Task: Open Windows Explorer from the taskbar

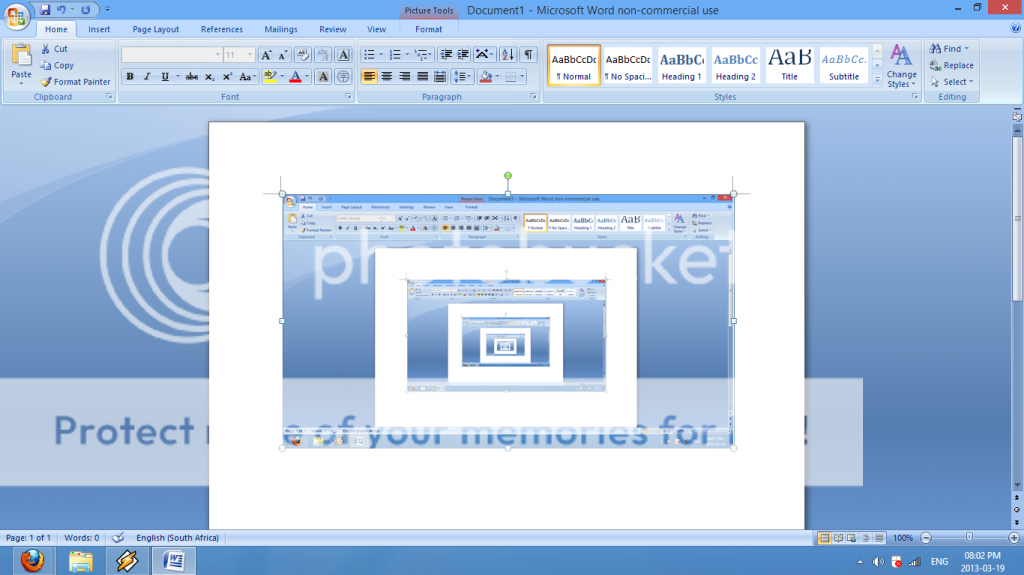Action: coord(80,561)
